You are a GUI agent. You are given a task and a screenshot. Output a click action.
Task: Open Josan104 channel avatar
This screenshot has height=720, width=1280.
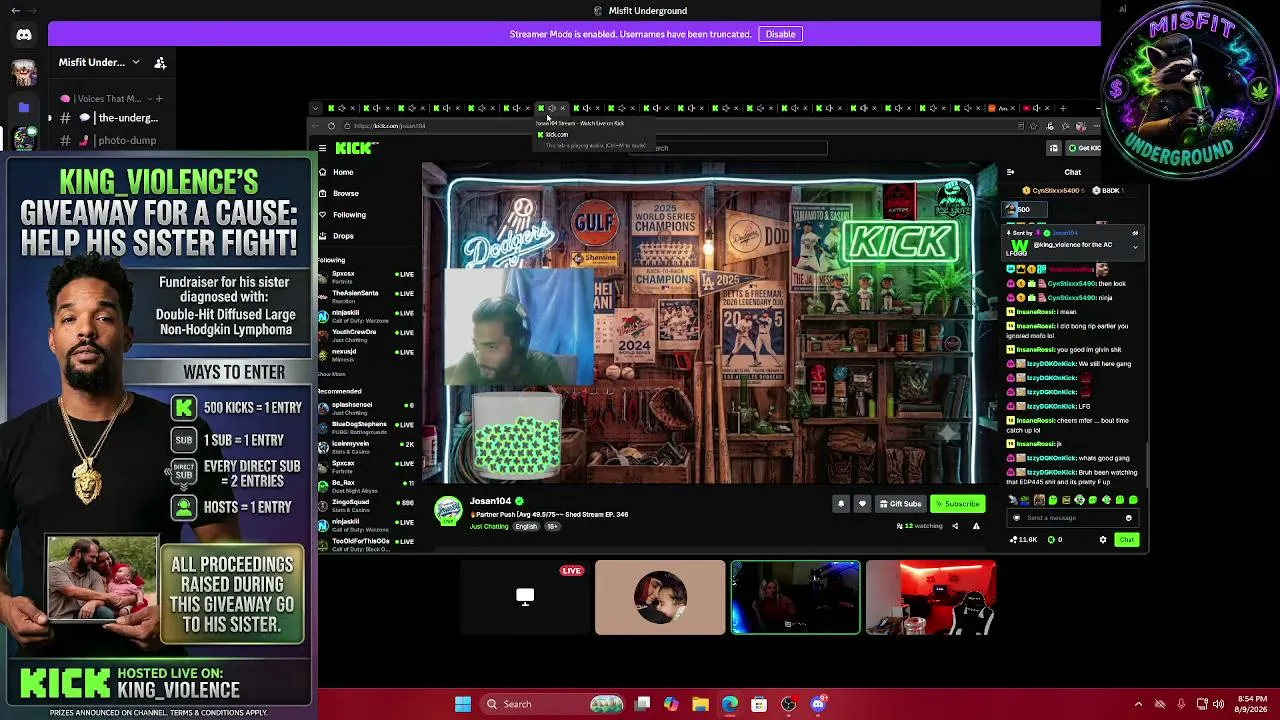448,510
